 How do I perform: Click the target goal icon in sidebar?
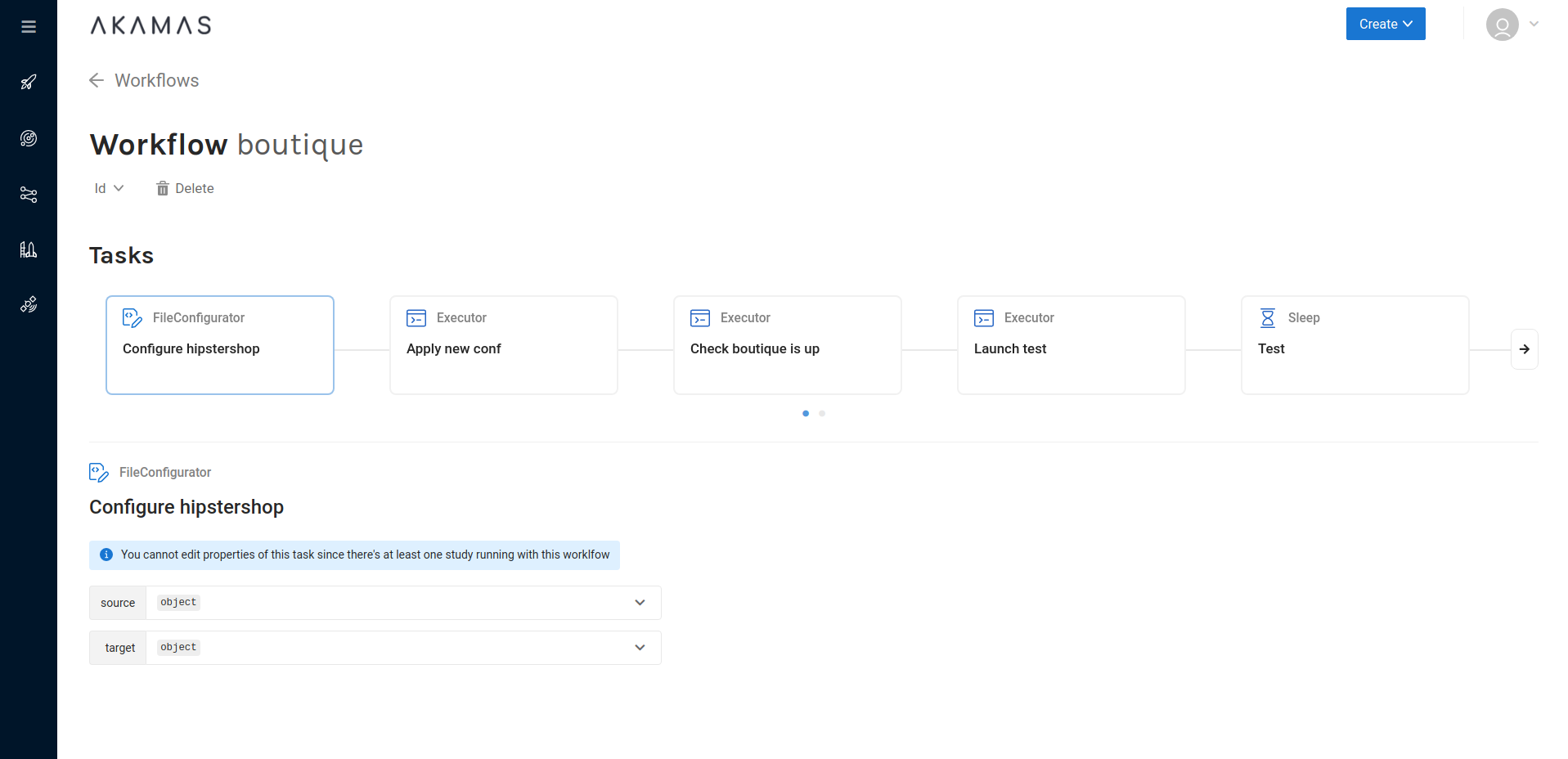[29, 138]
